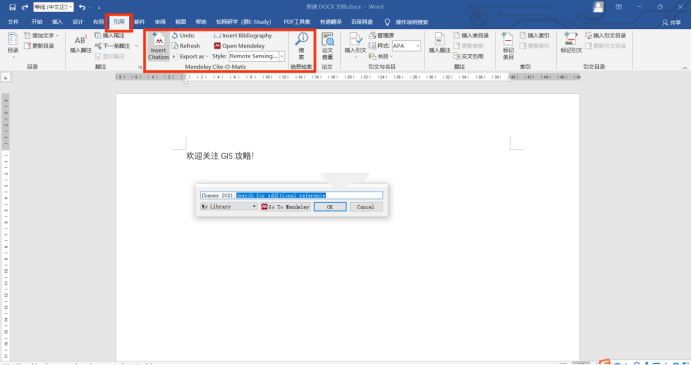Click the horizontal ruler above the page
Image resolution: width=692 pixels, height=365 pixels.
(348, 77)
